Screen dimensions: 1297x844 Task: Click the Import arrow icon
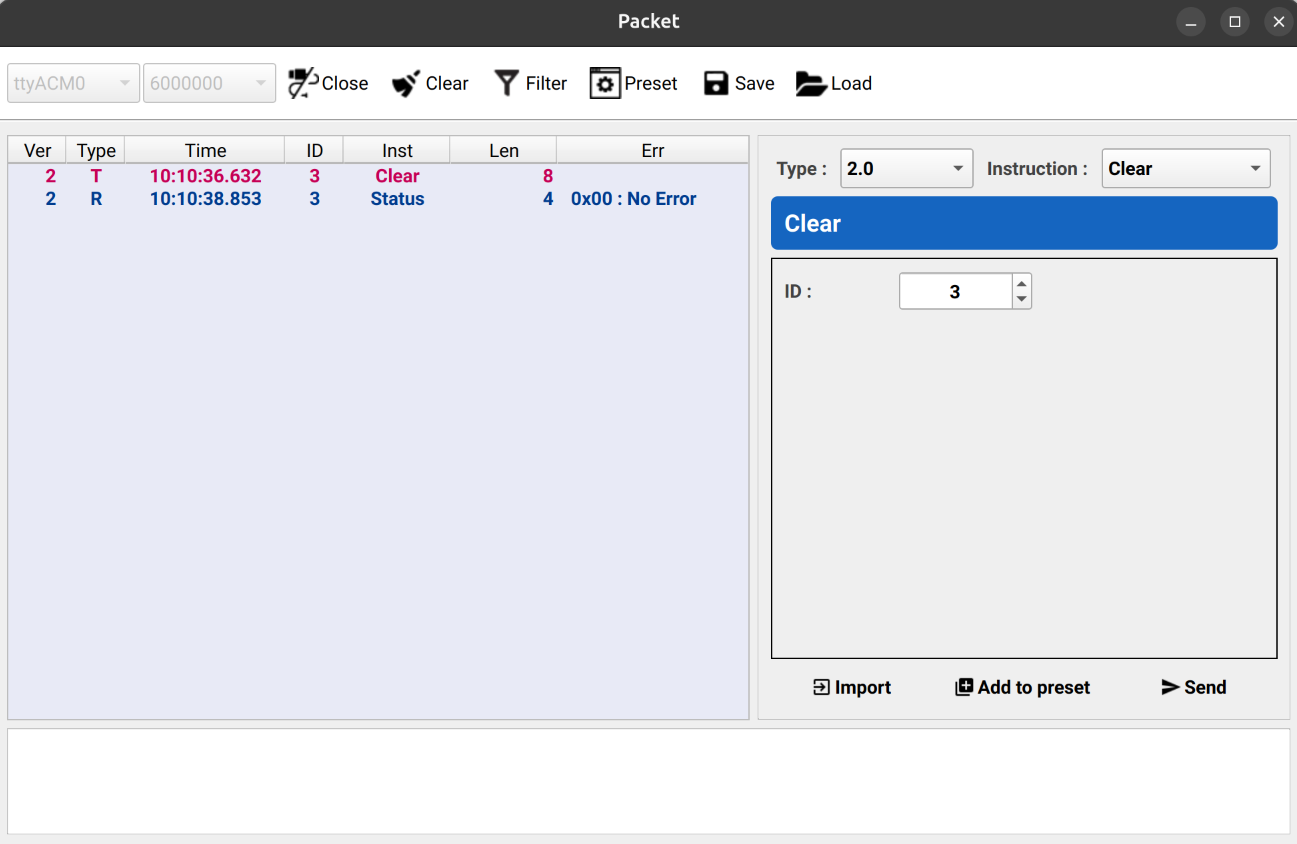click(821, 687)
